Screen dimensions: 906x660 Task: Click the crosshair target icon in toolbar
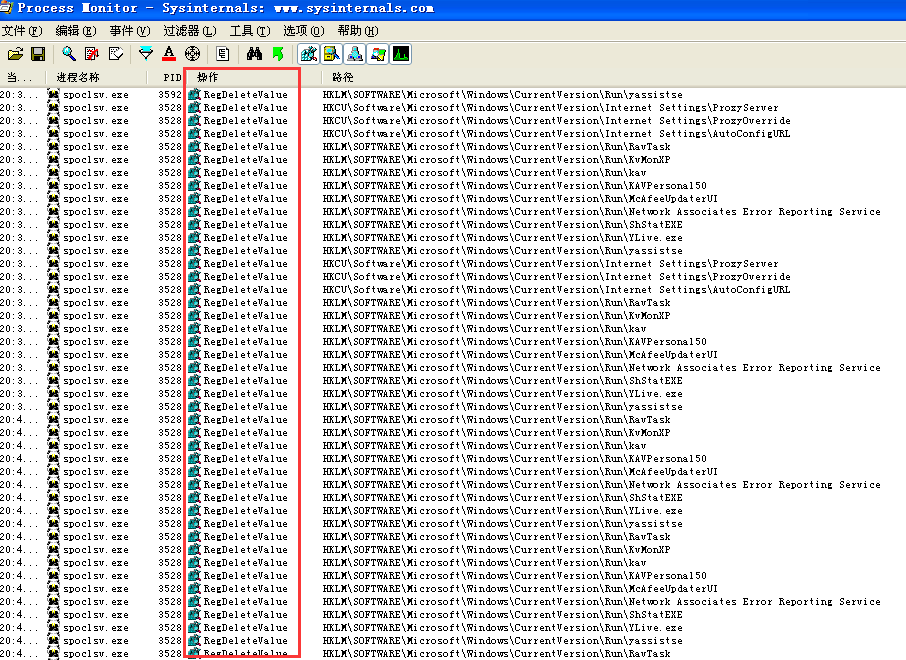coord(192,53)
